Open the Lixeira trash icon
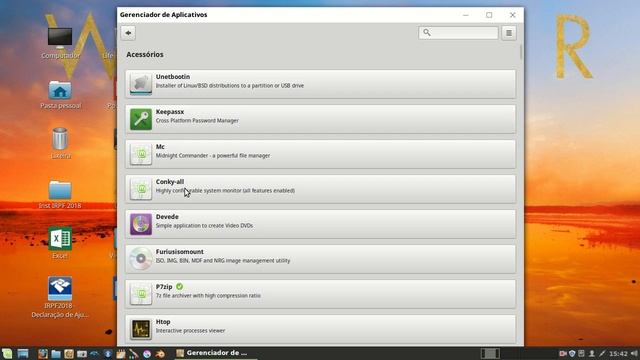This screenshot has height=360, width=640. point(60,143)
